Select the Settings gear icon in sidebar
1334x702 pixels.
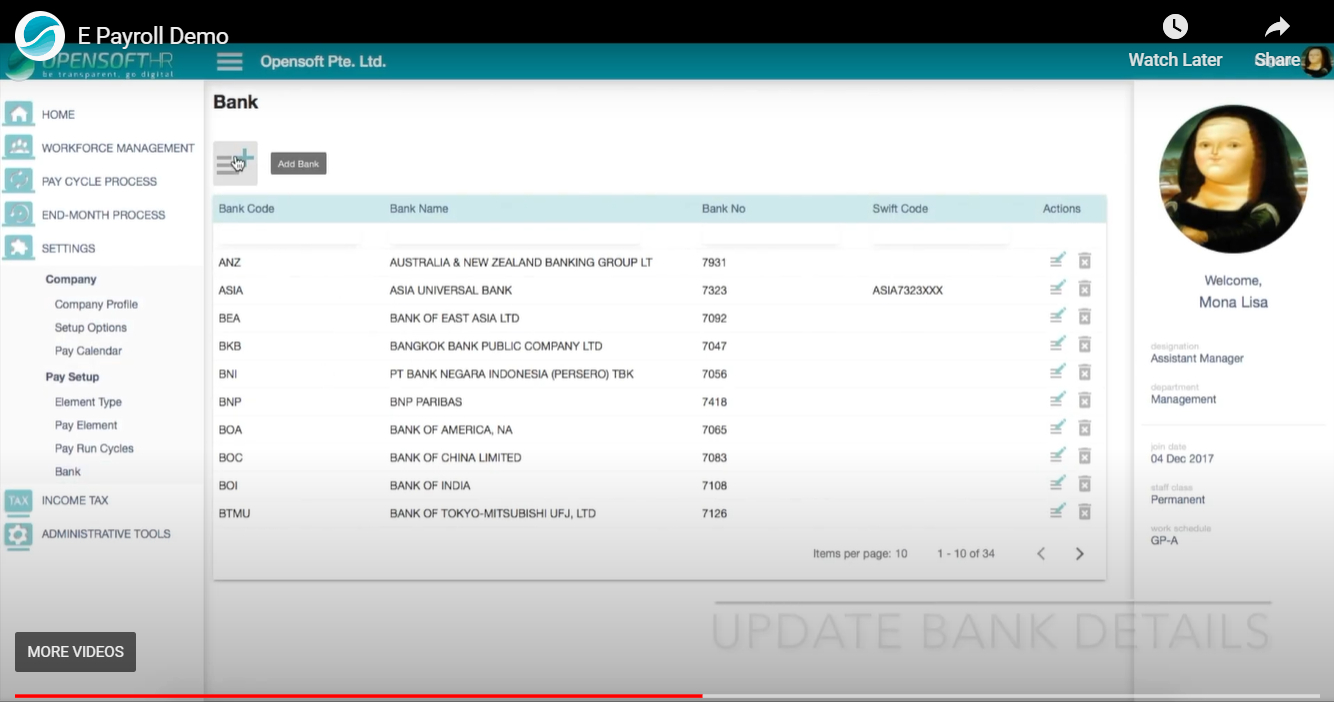17,247
